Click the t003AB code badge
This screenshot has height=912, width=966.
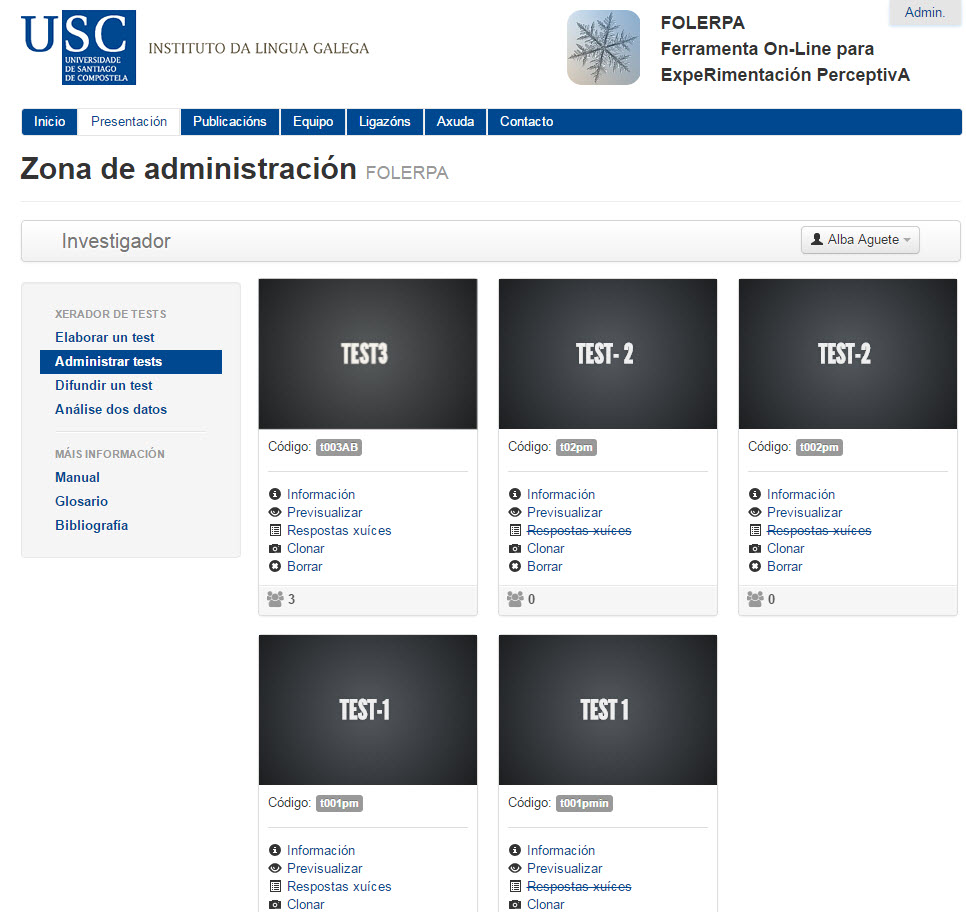click(x=339, y=448)
